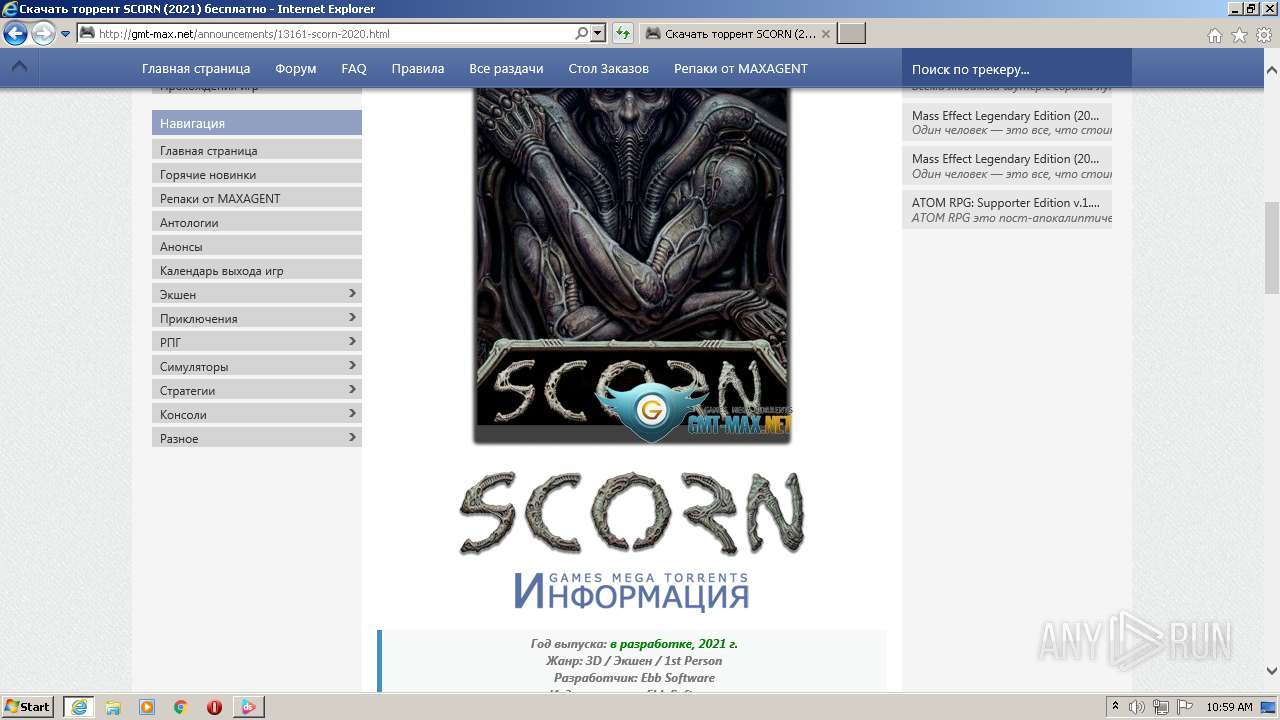Click the browser Back arrow button
The image size is (1280, 720).
pos(15,34)
